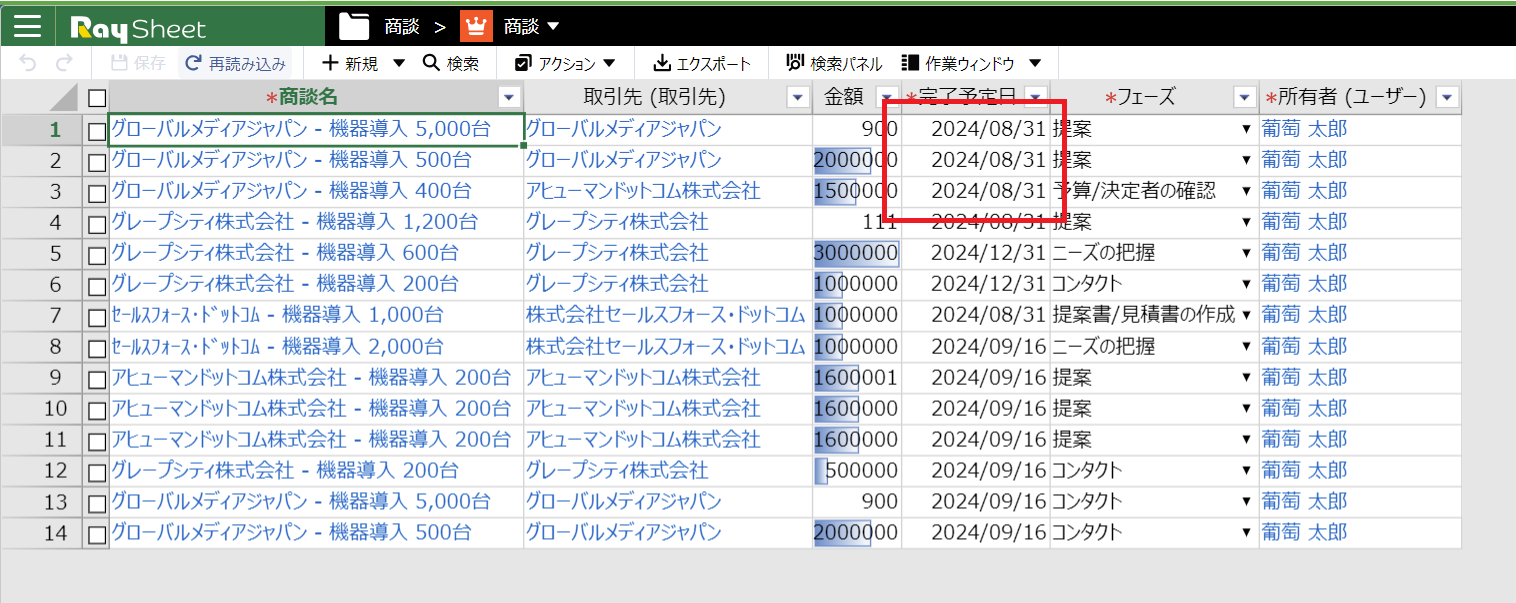Open the hamburger main menu
The height and width of the screenshot is (603, 1516).
pos(27,27)
